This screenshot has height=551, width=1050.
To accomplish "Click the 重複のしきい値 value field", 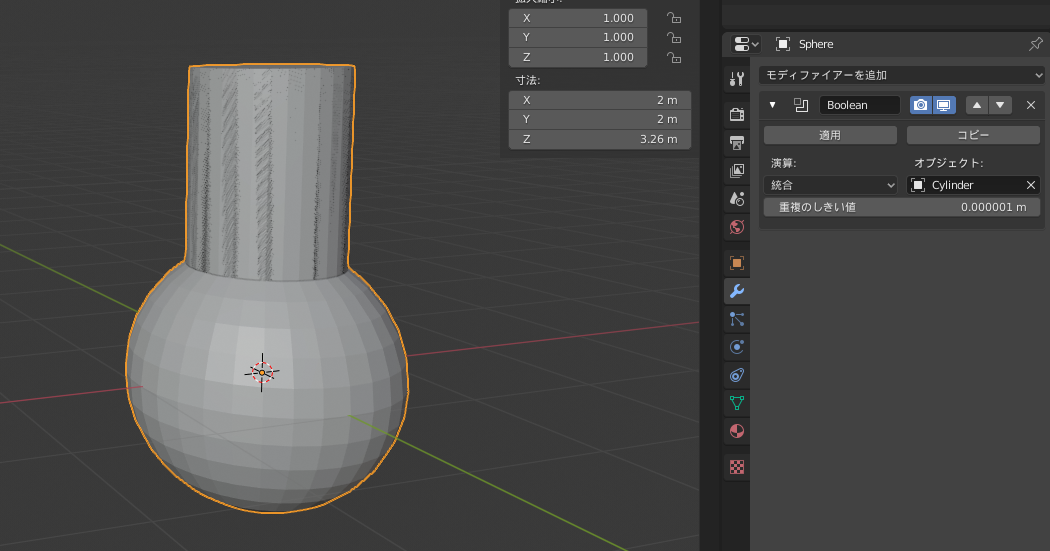I will point(902,207).
